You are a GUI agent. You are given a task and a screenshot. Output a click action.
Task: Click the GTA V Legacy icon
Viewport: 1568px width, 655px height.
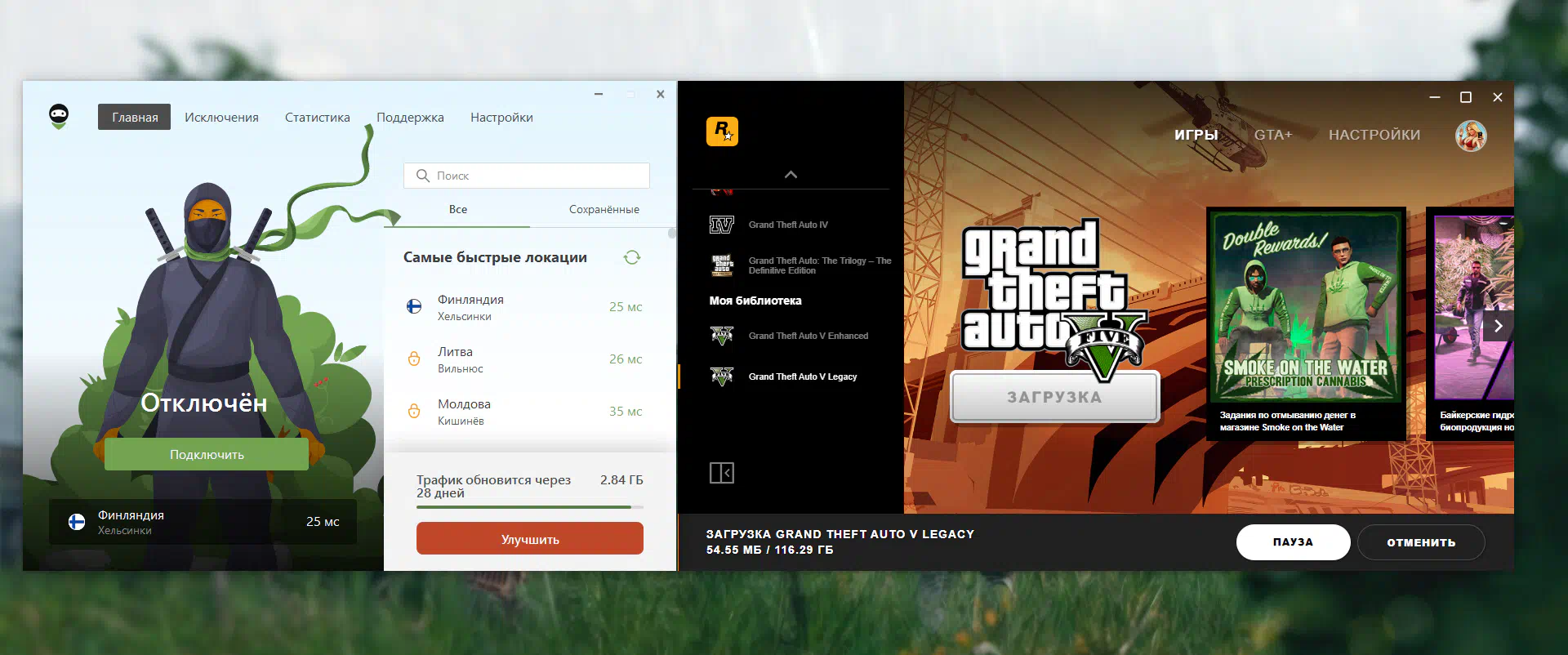click(722, 377)
